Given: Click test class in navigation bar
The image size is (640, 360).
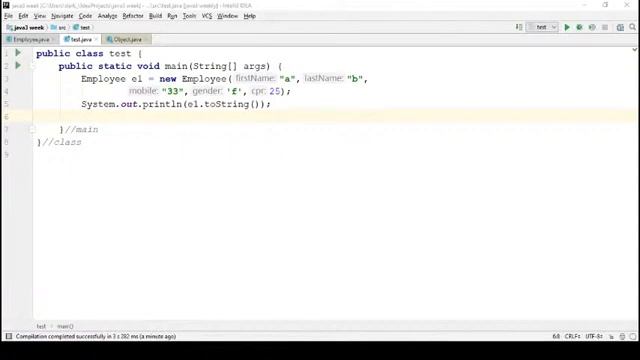Looking at the screenshot, I should [81, 27].
